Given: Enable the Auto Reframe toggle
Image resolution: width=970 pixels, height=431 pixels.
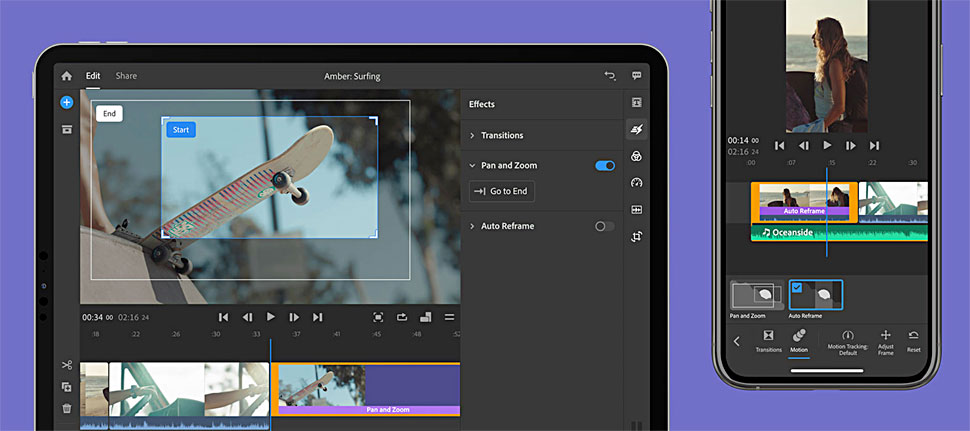Looking at the screenshot, I should 605,226.
